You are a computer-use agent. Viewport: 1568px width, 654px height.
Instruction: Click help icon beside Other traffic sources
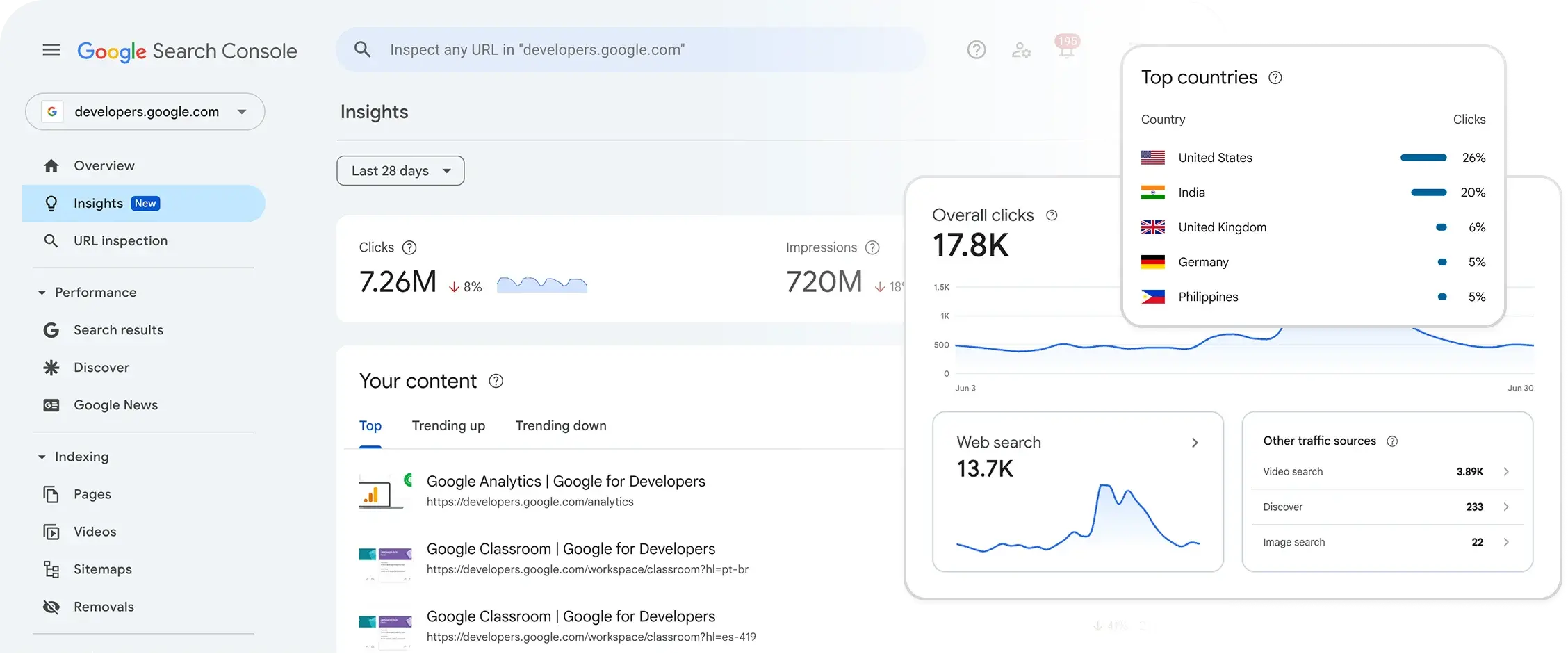(x=1391, y=441)
